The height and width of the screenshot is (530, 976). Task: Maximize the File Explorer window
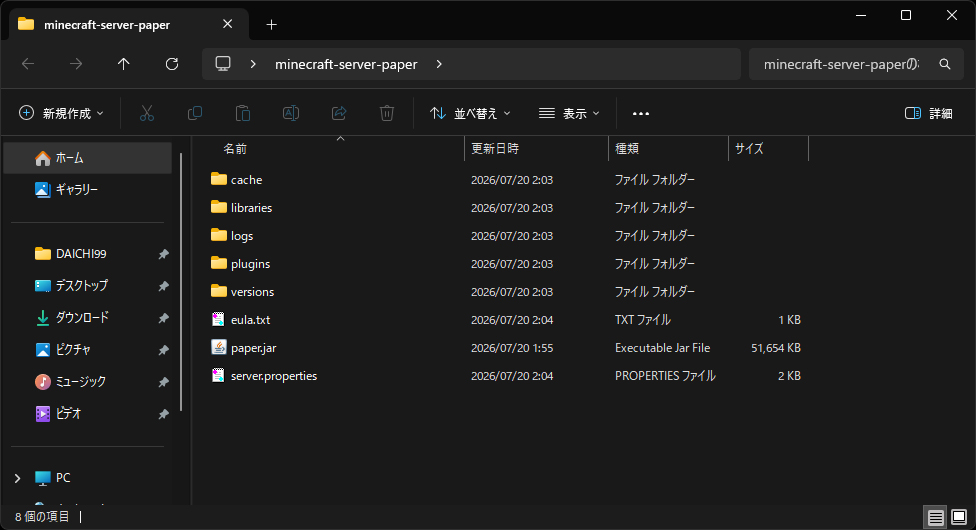coord(906,15)
